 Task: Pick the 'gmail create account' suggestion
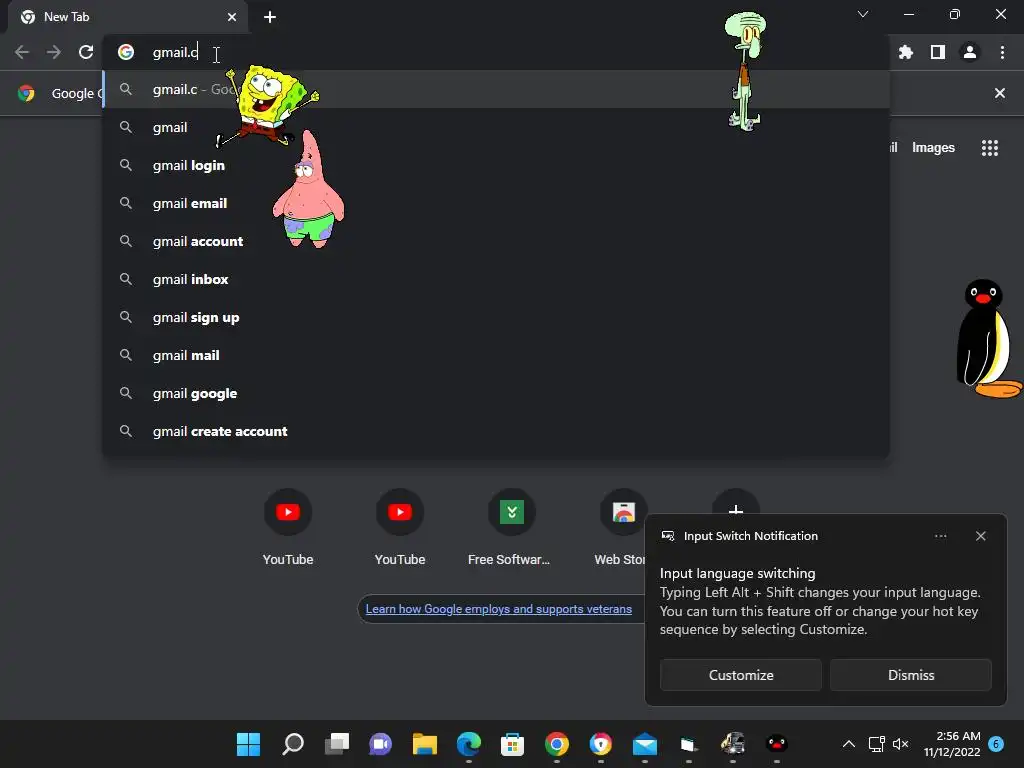click(496, 431)
